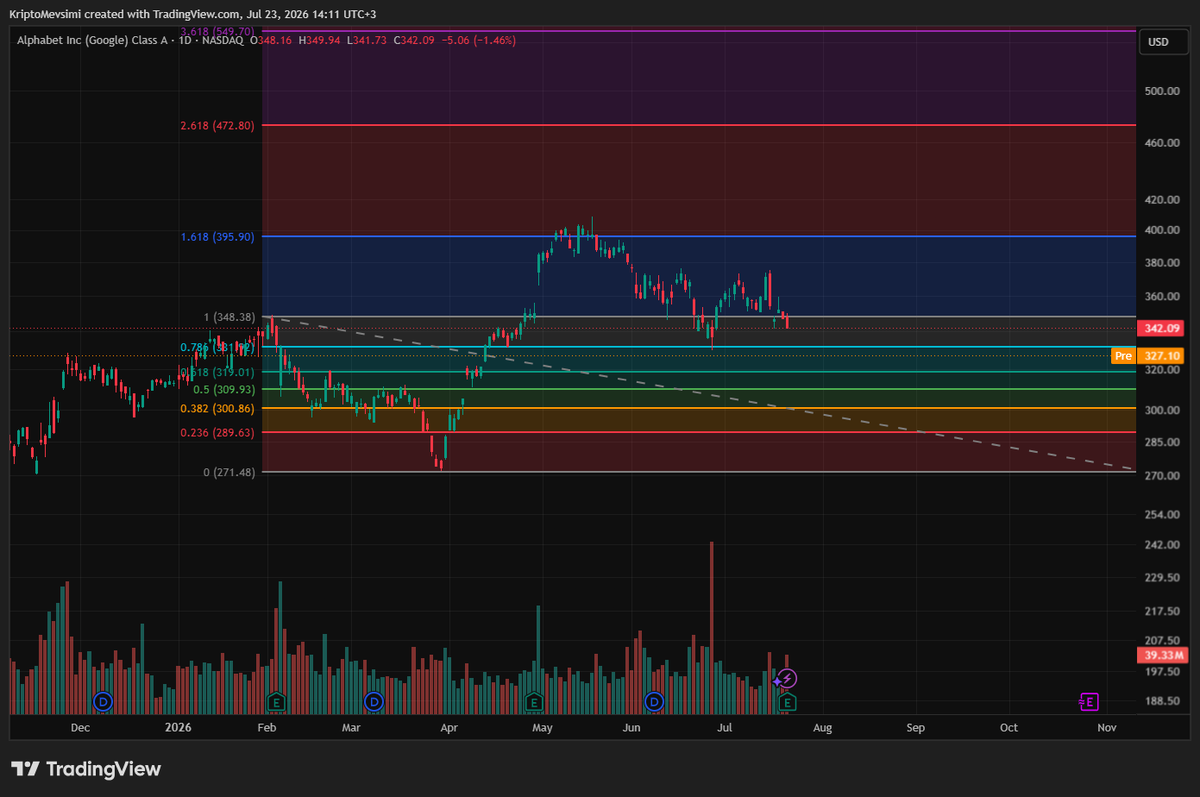The image size is (1200, 797).
Task: Click the Jun time axis label
Action: click(632, 728)
